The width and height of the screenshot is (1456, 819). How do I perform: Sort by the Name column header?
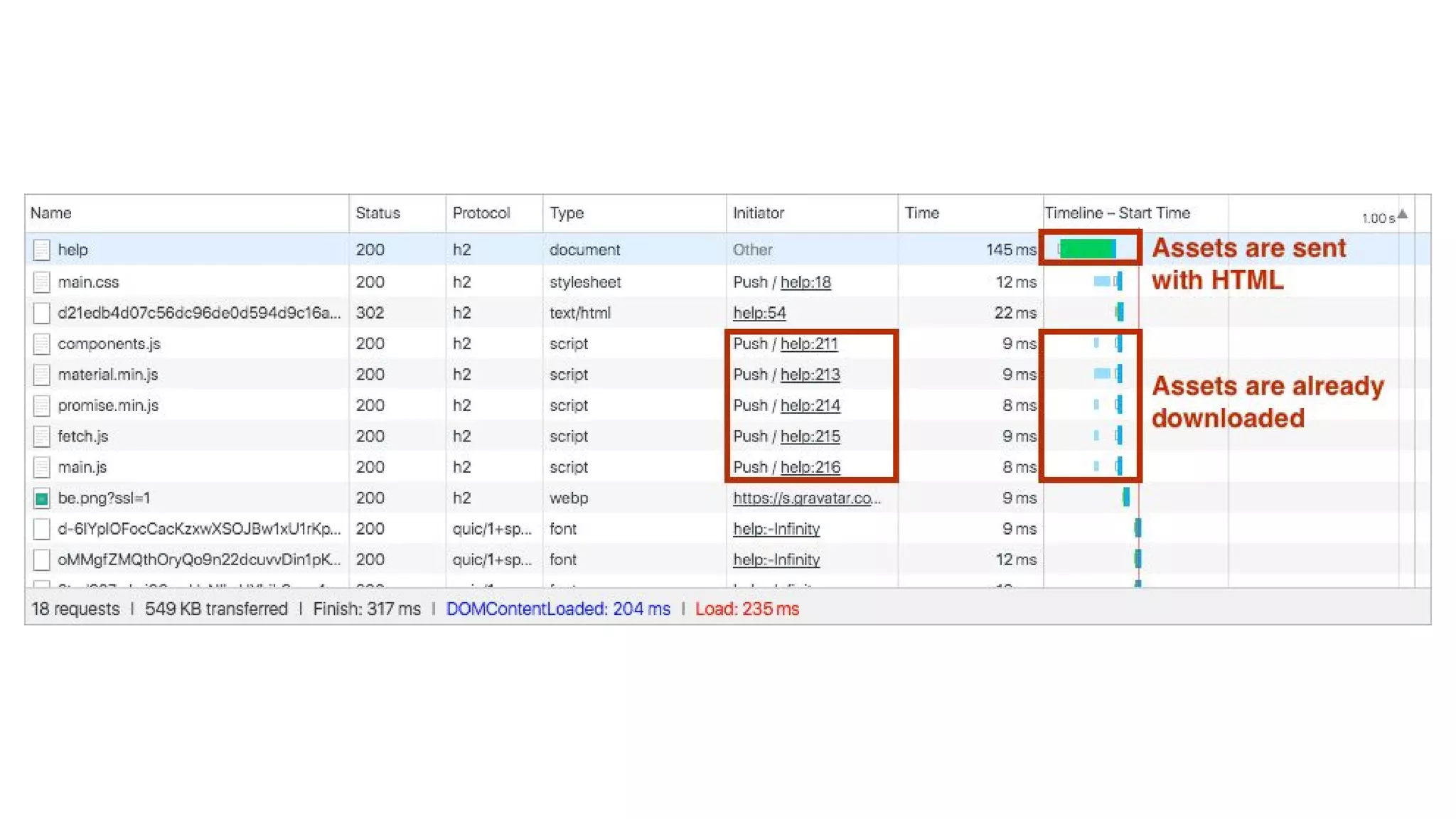(51, 213)
